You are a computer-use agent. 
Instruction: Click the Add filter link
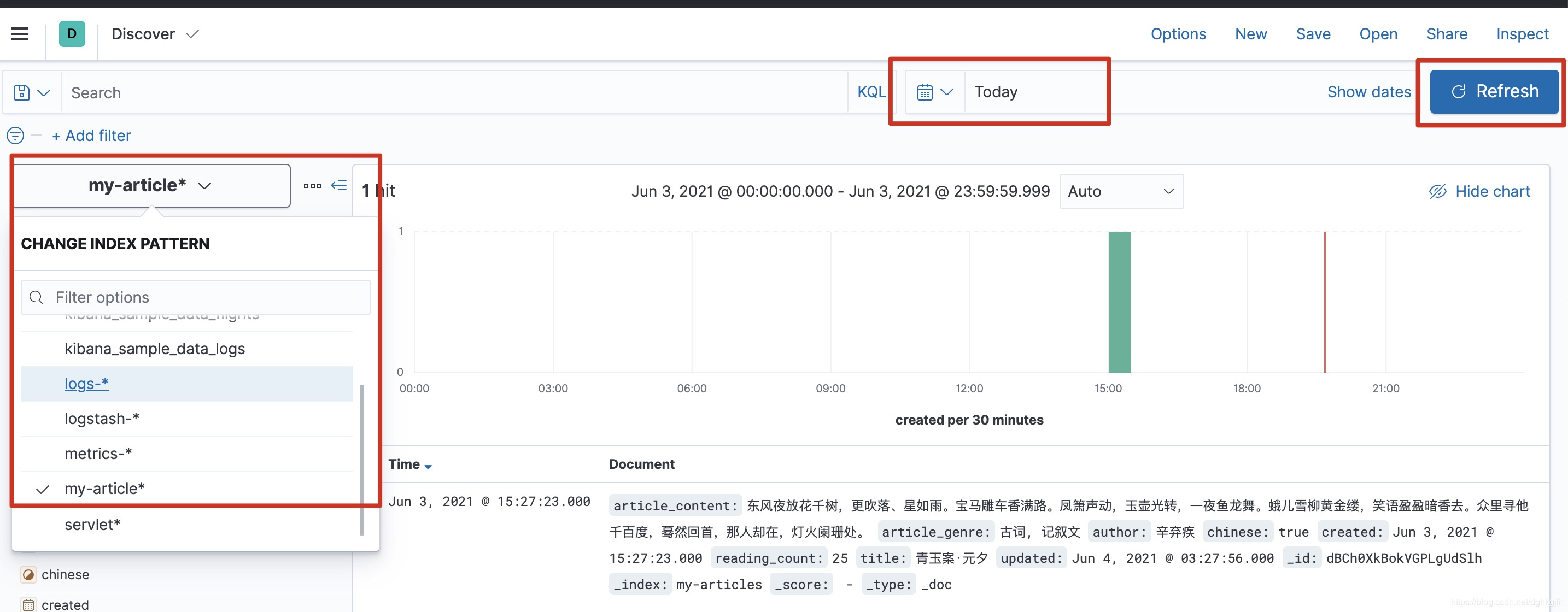coord(91,135)
